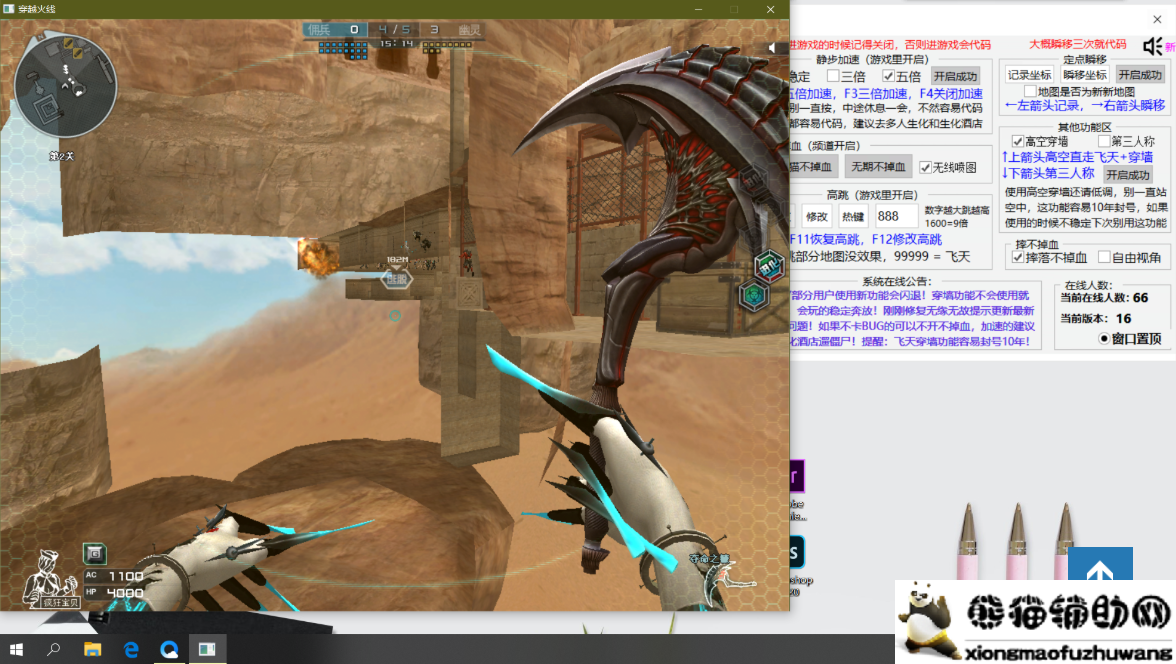Select the 窗口置顶 radio button

(1104, 339)
